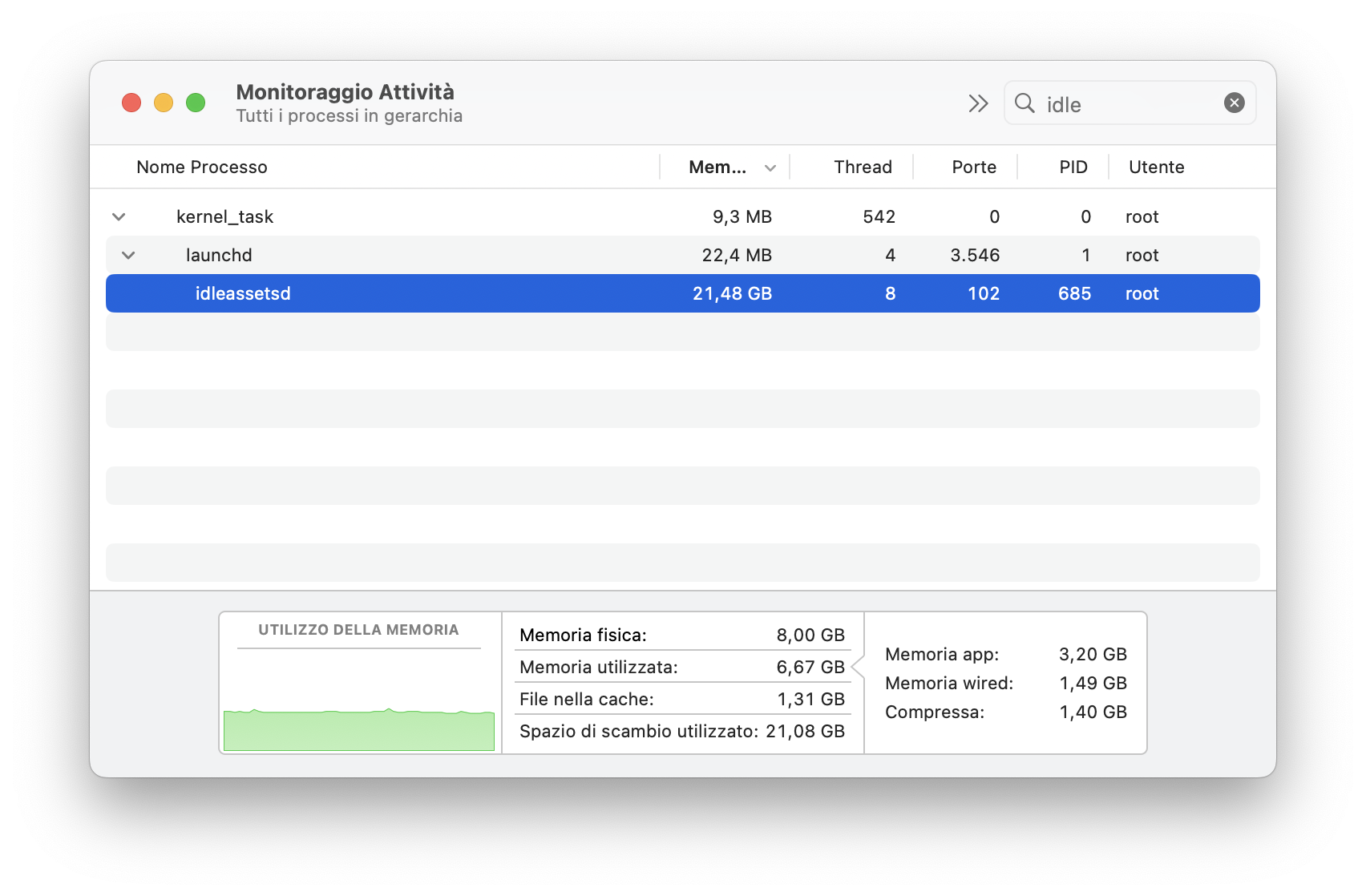
Task: Toggle Mem column sort order arrow
Action: [770, 167]
